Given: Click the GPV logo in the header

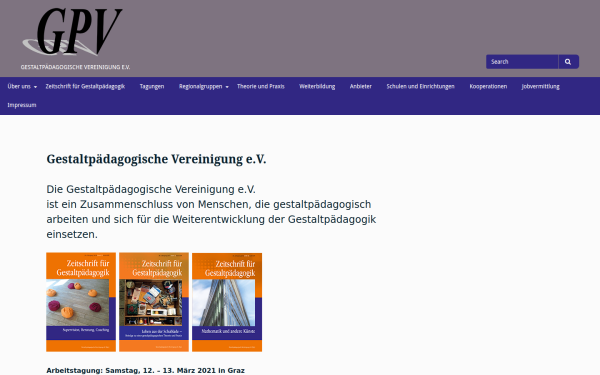Looking at the screenshot, I should coord(73,31).
